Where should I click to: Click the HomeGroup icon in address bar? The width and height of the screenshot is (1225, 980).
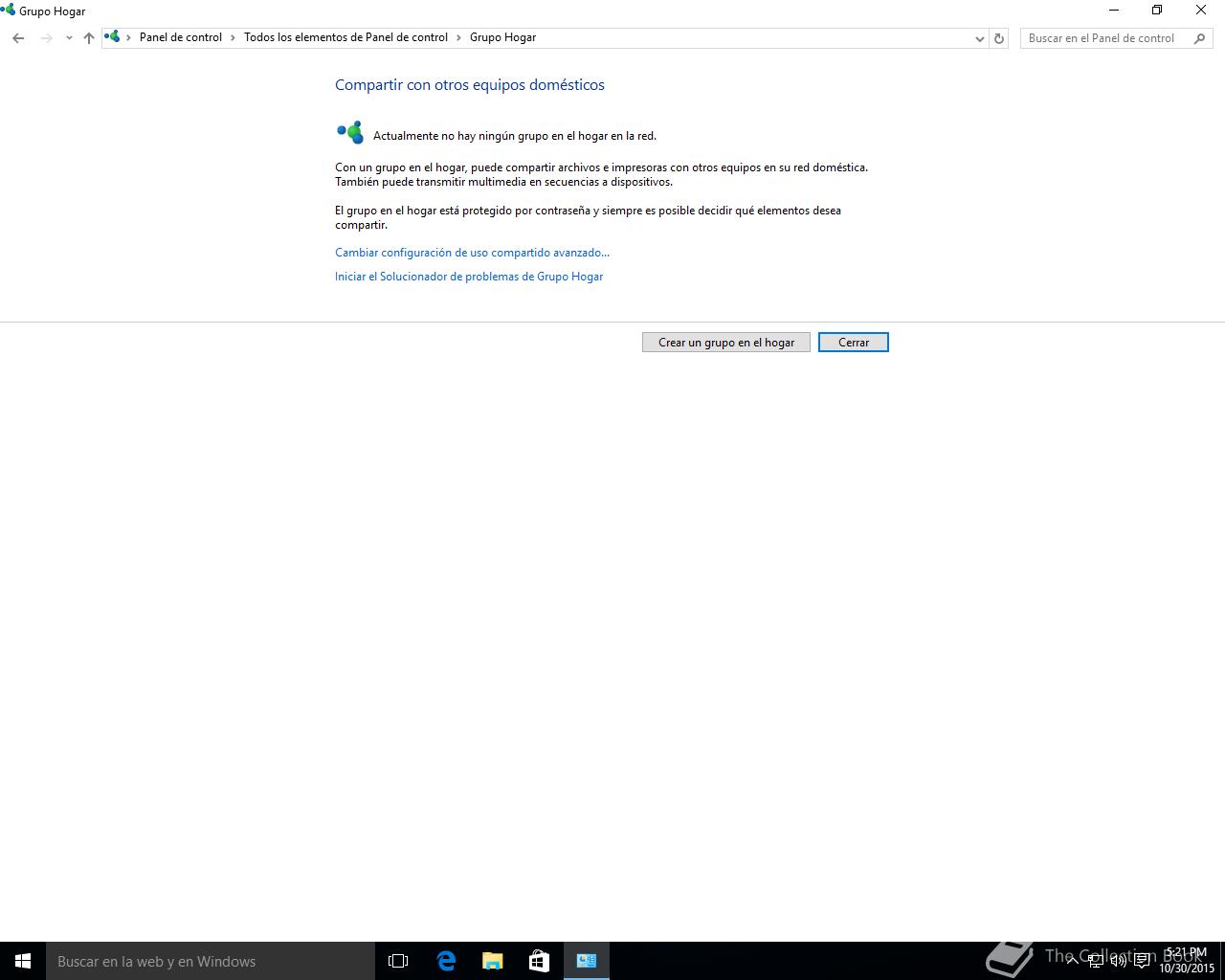(113, 37)
